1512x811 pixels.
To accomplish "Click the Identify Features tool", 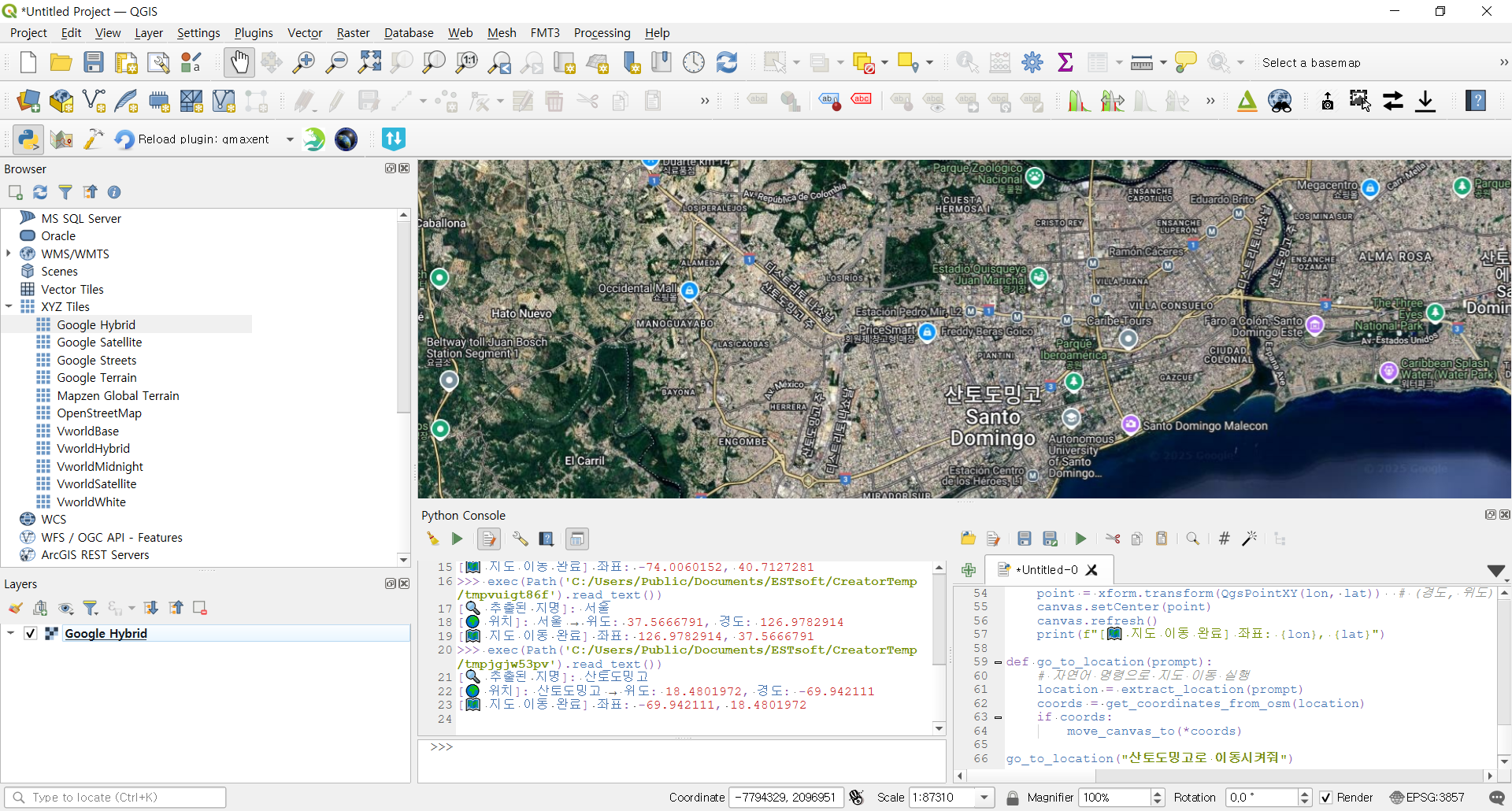I will tap(967, 62).
